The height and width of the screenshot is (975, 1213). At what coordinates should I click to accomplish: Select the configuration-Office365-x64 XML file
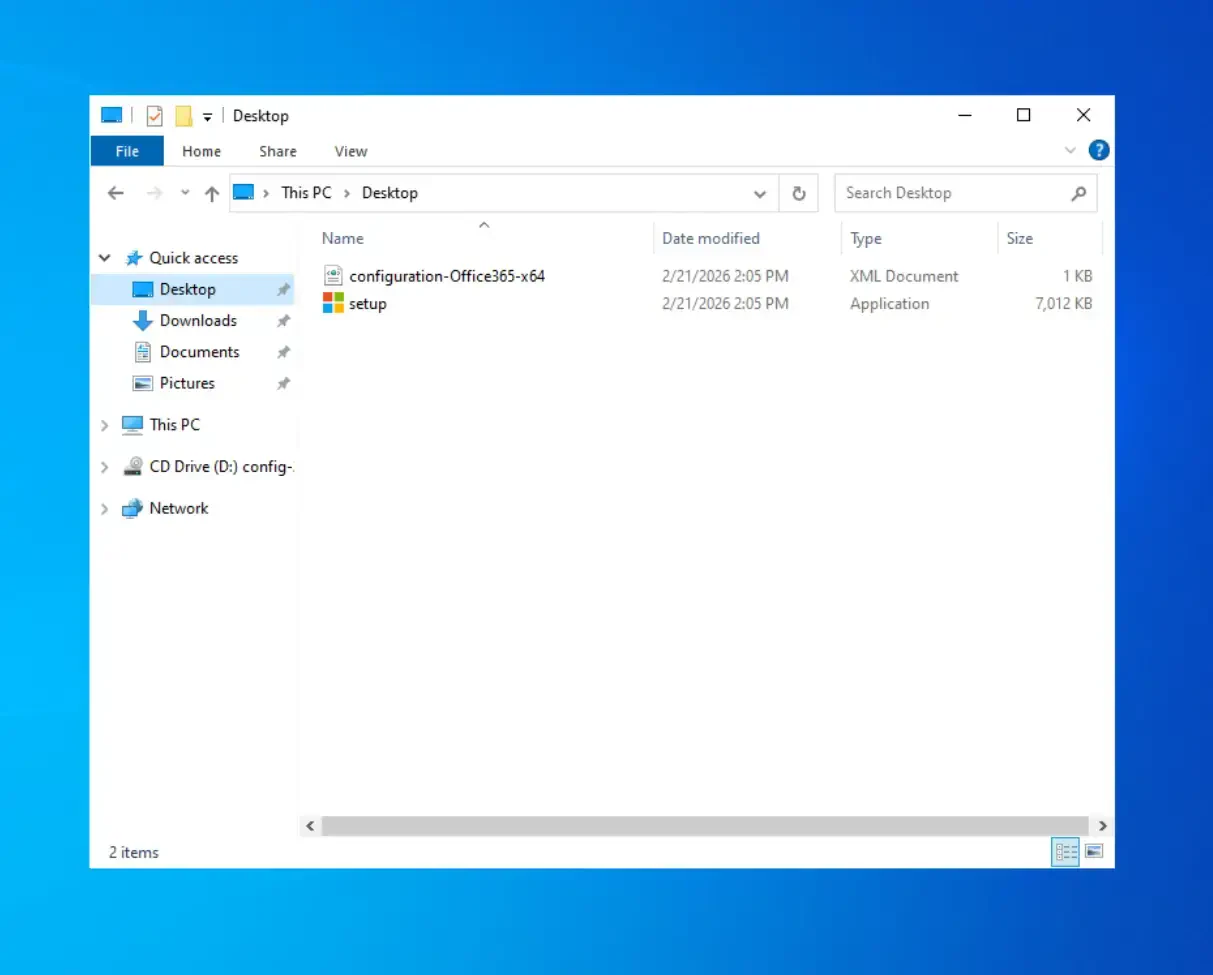[447, 276]
